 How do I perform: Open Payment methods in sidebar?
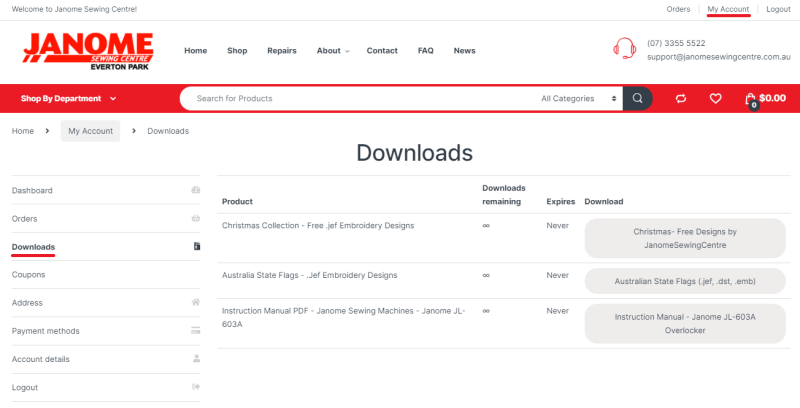coord(45,331)
